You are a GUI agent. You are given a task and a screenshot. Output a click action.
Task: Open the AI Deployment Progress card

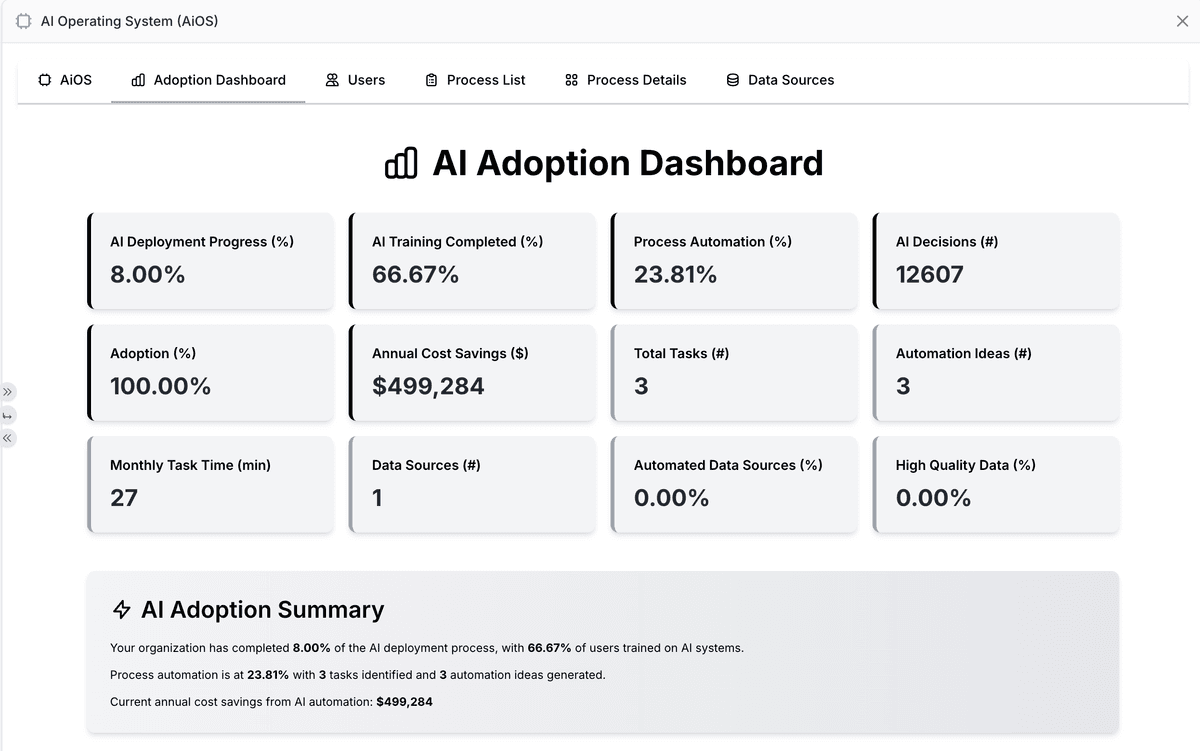click(x=211, y=260)
